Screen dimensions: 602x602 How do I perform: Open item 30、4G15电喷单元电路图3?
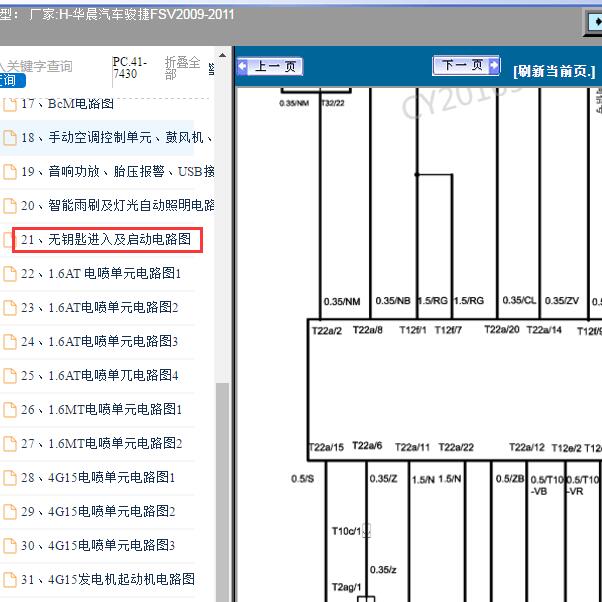(98, 545)
